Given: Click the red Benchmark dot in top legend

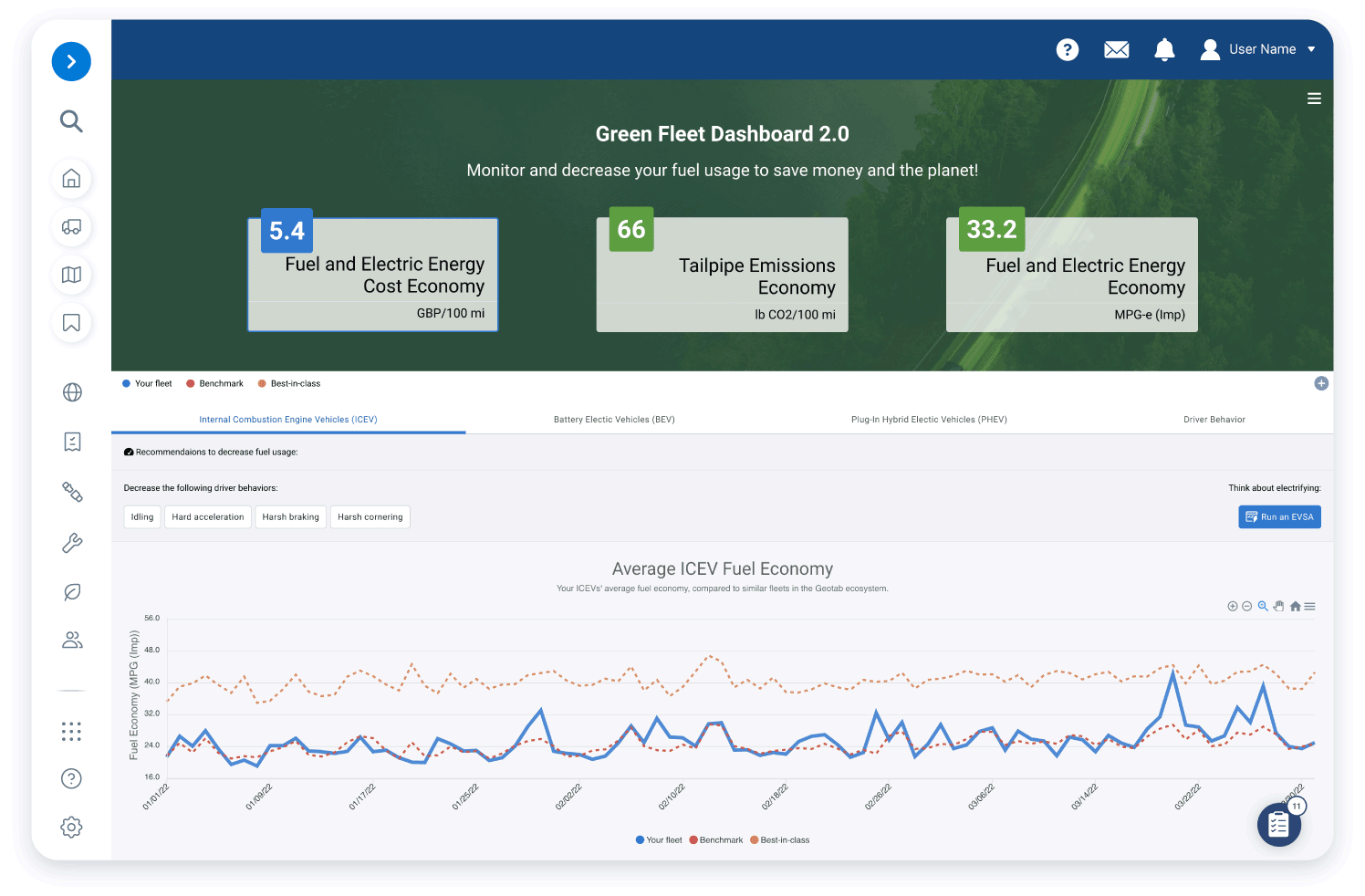Looking at the screenshot, I should point(191,383).
